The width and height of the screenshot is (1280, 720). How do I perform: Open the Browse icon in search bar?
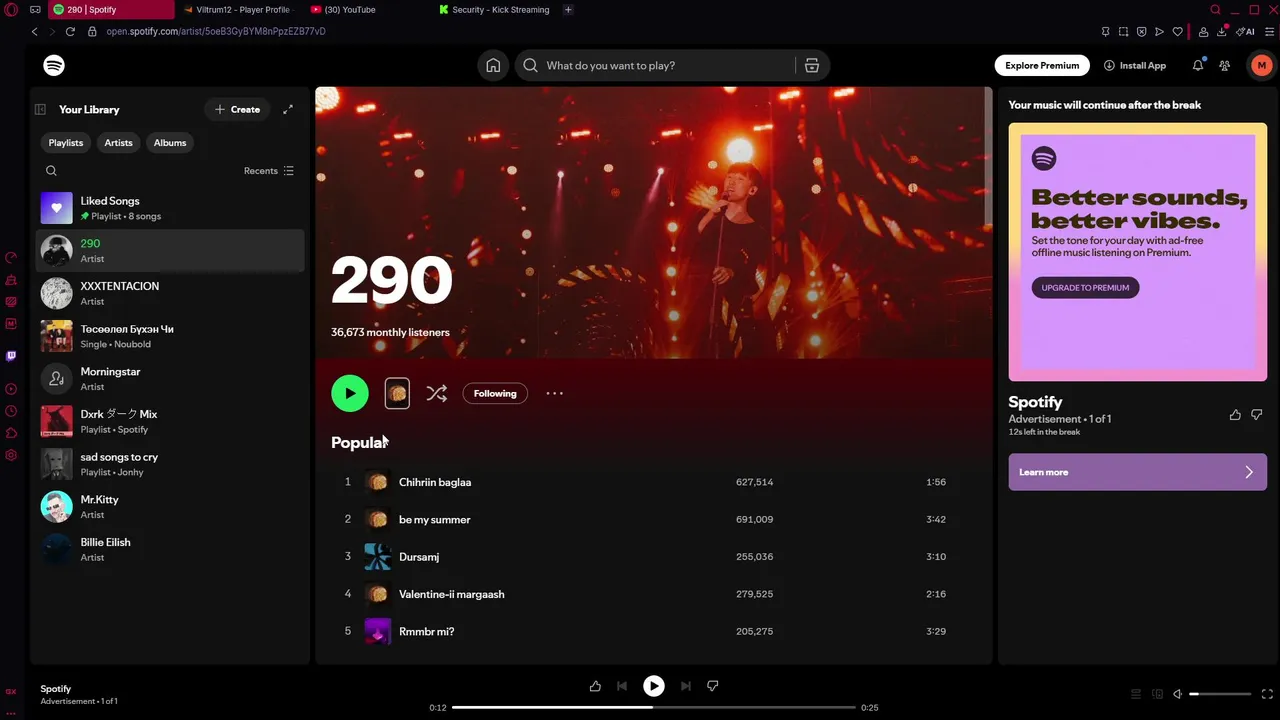(x=812, y=65)
